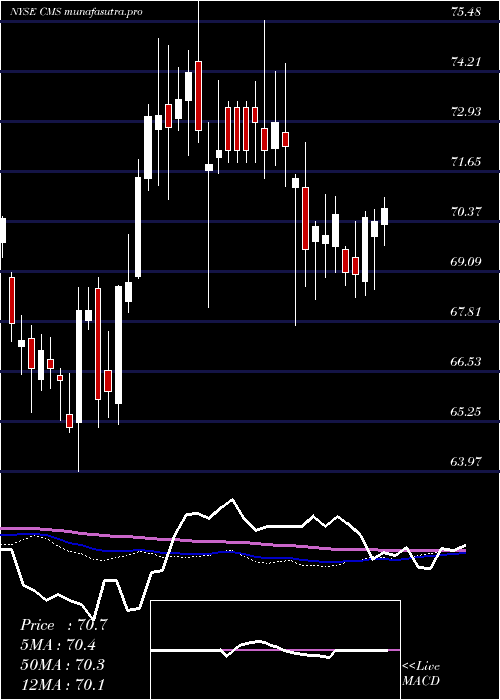The height and width of the screenshot is (700, 500).
Task: Click the 5MA : 70.4 readout
Action: click(59, 645)
